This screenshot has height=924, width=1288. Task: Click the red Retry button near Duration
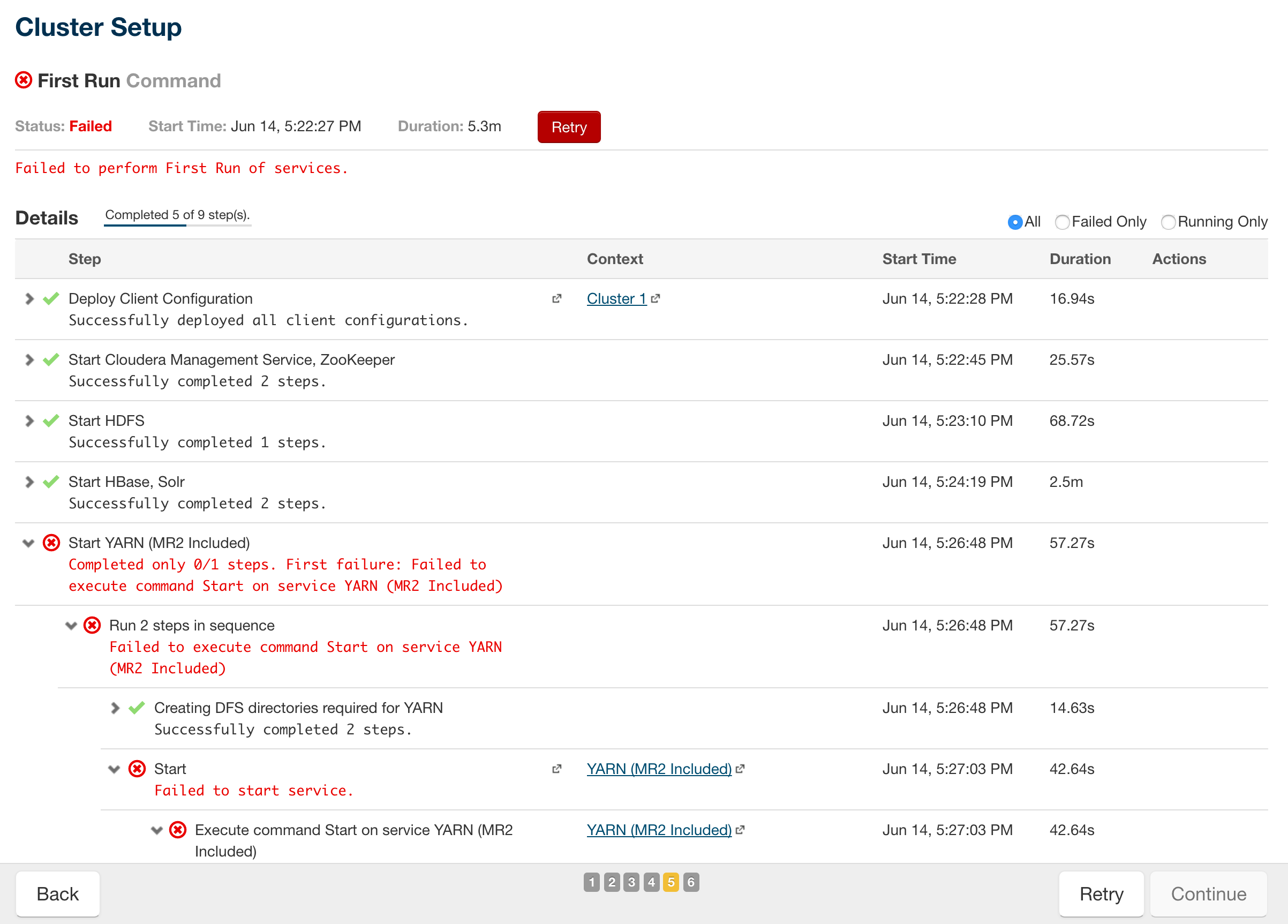568,127
